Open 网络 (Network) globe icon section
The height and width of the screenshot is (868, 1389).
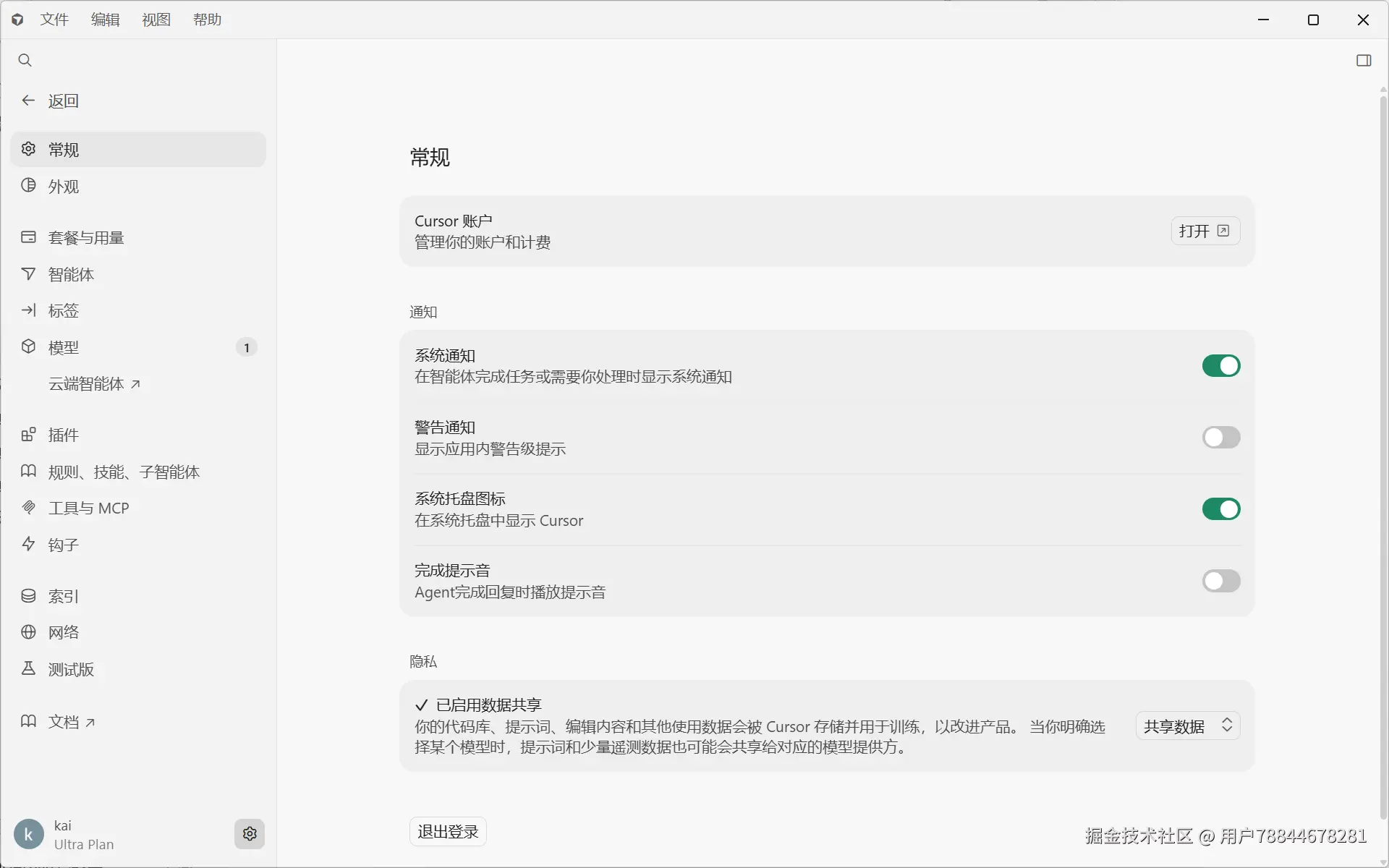pos(28,632)
